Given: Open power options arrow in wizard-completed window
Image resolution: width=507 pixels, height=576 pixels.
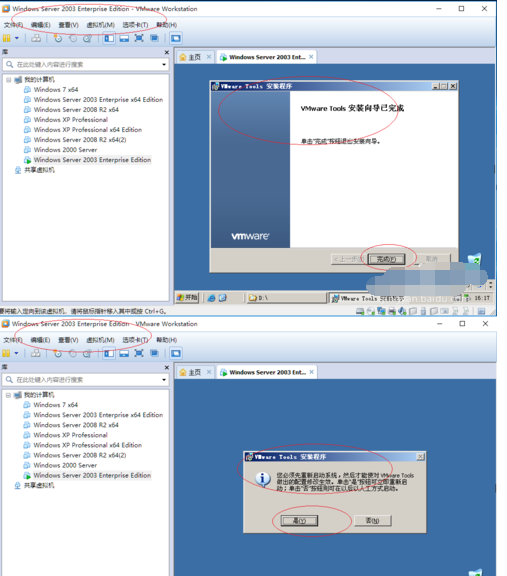Looking at the screenshot, I should click(x=17, y=38).
